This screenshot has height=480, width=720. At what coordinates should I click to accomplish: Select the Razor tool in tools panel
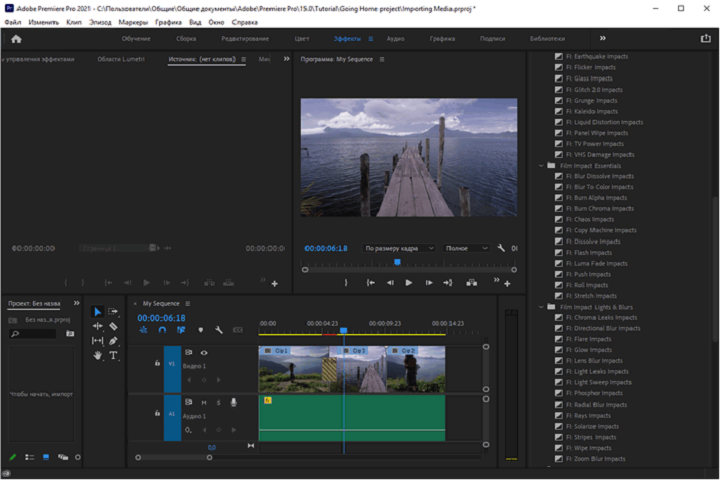point(113,326)
